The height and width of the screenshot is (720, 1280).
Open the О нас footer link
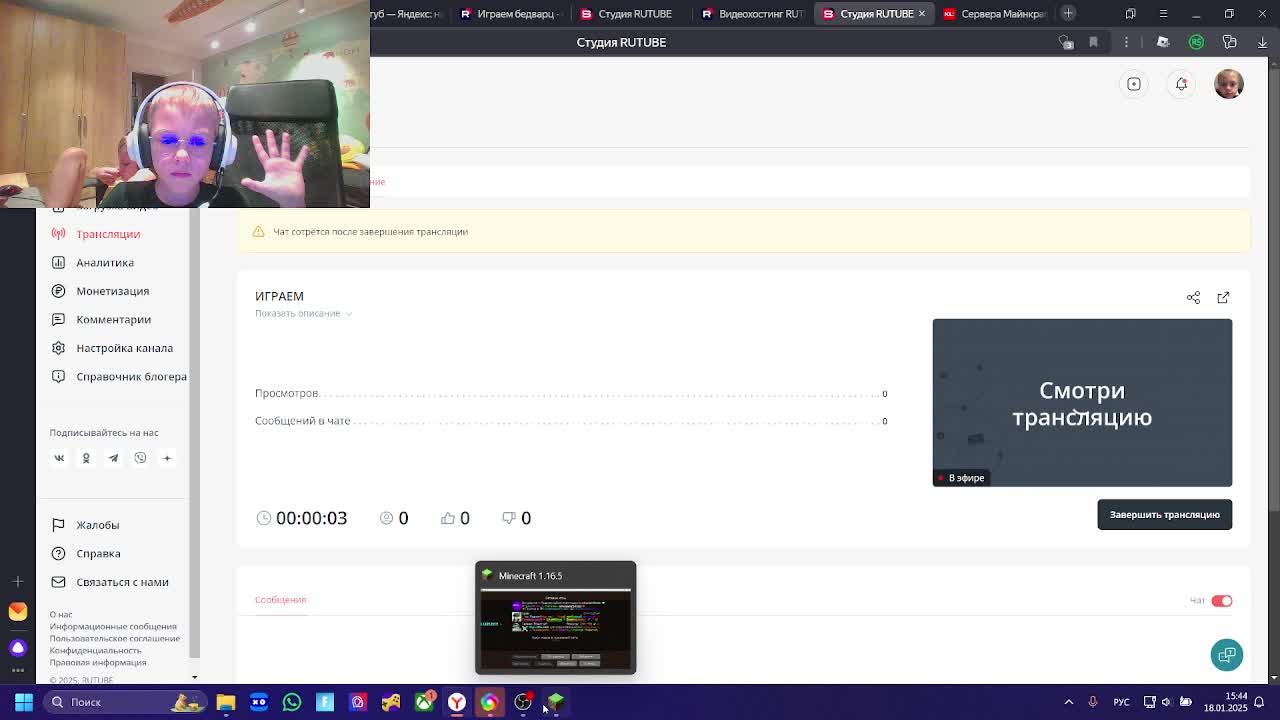tap(61, 614)
